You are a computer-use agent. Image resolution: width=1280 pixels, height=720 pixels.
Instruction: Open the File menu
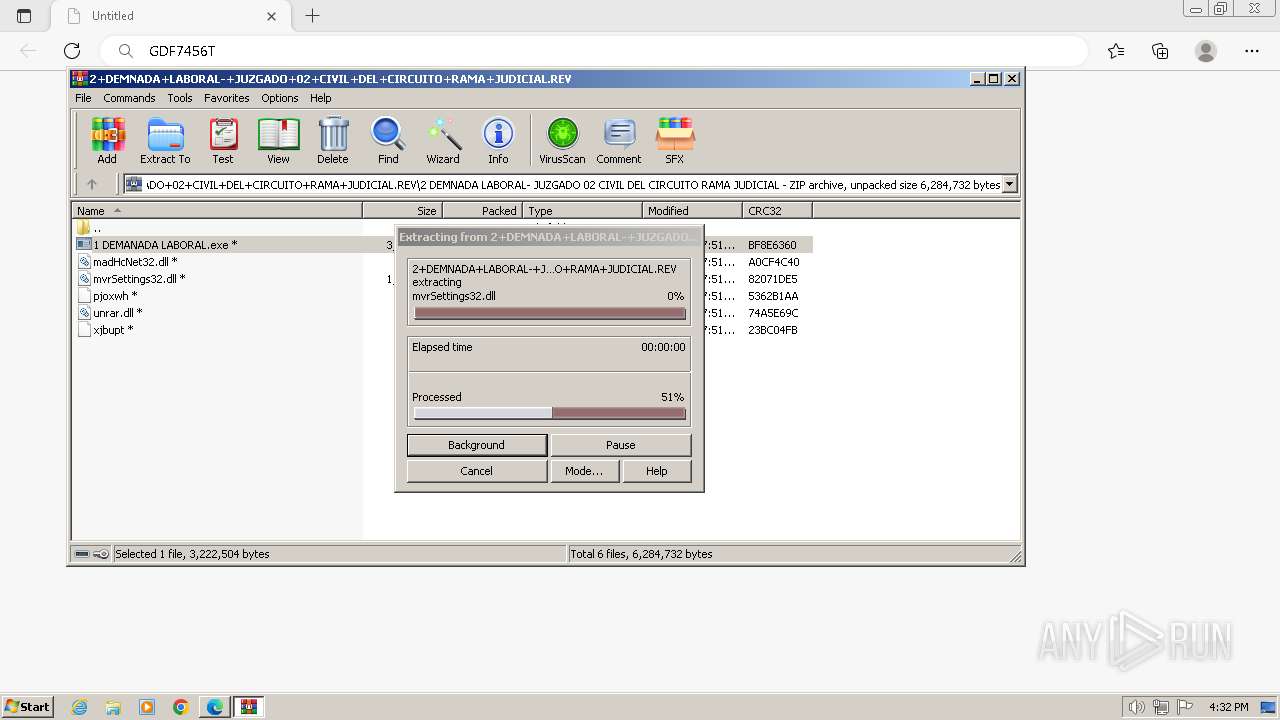[x=83, y=98]
